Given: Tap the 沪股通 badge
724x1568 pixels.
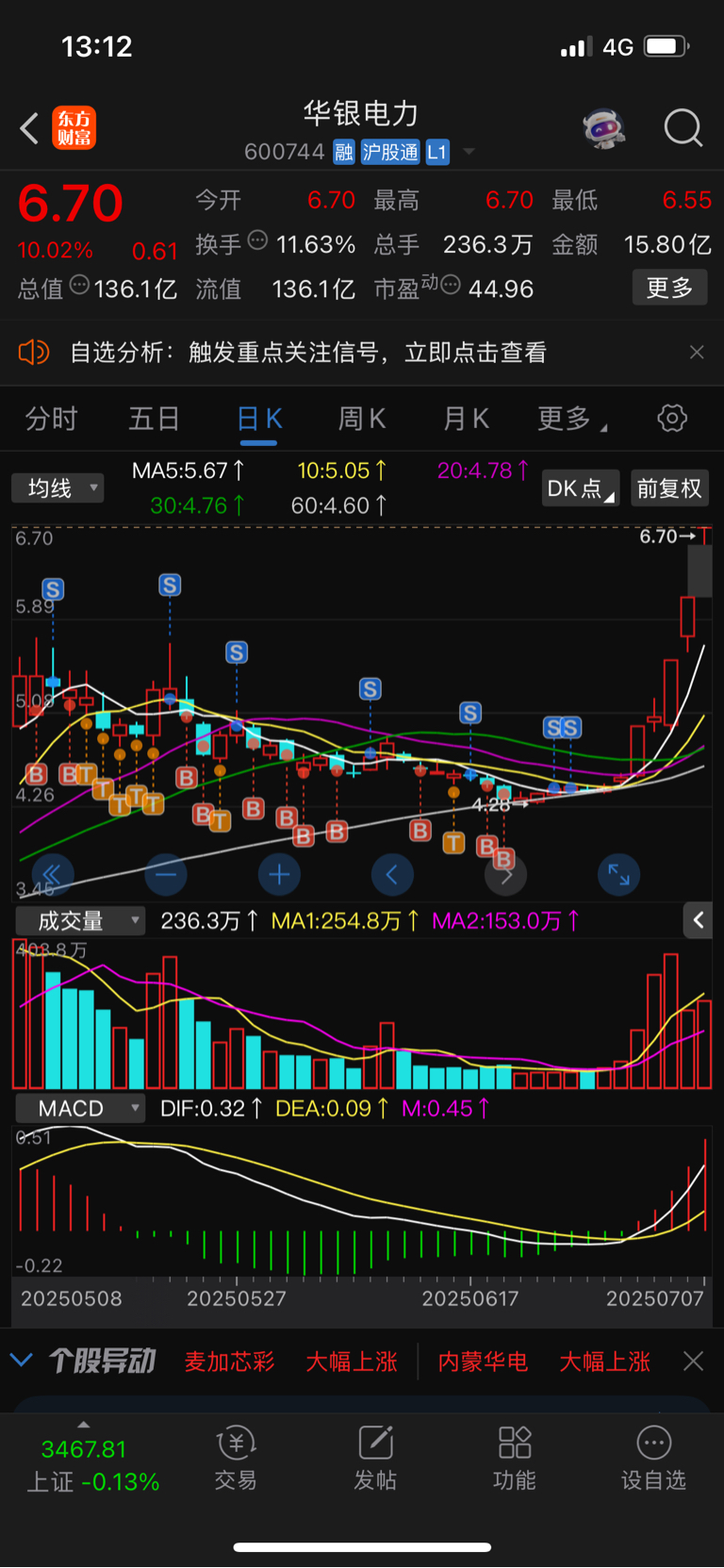Looking at the screenshot, I should pos(390,153).
